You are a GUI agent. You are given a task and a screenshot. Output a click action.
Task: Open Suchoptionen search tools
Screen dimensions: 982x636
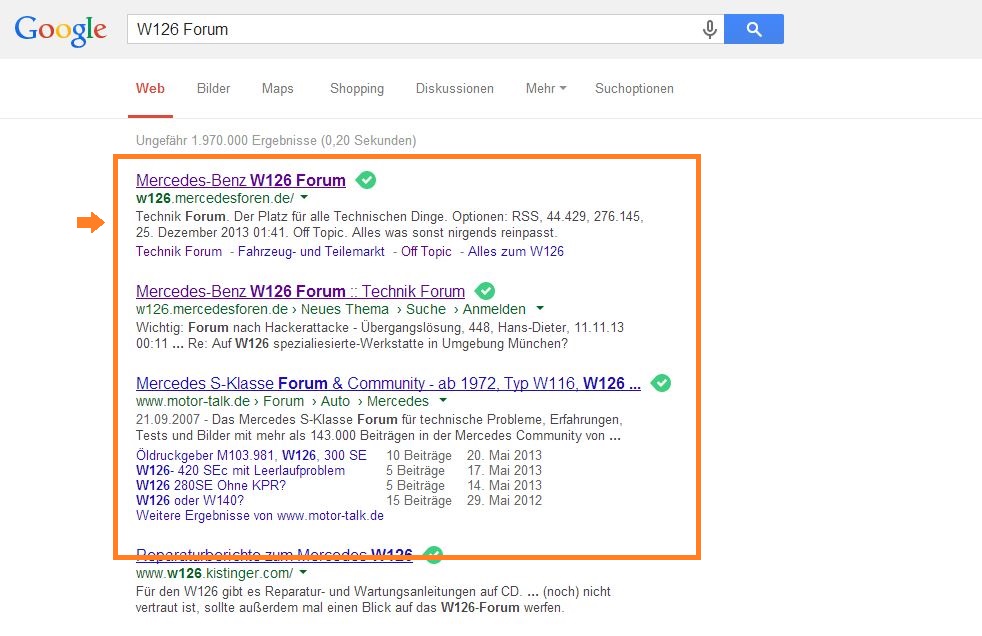tap(634, 88)
